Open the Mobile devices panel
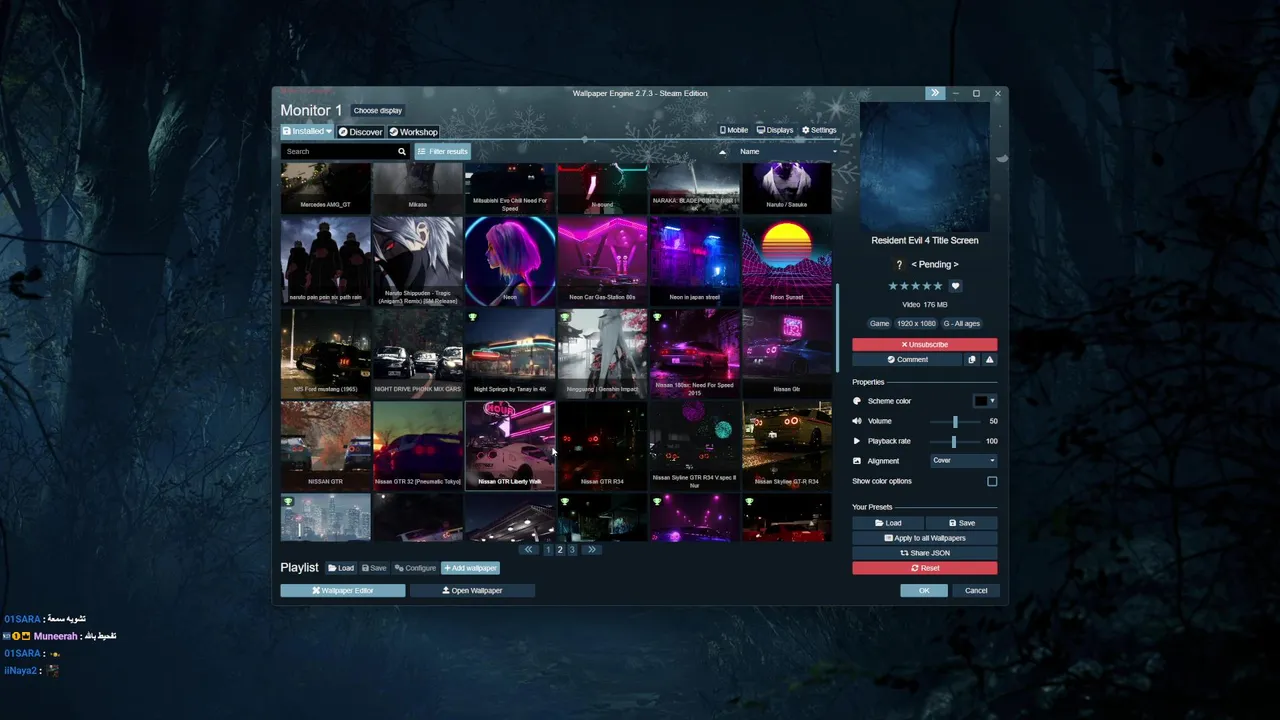Image resolution: width=1280 pixels, height=720 pixels. pos(733,130)
